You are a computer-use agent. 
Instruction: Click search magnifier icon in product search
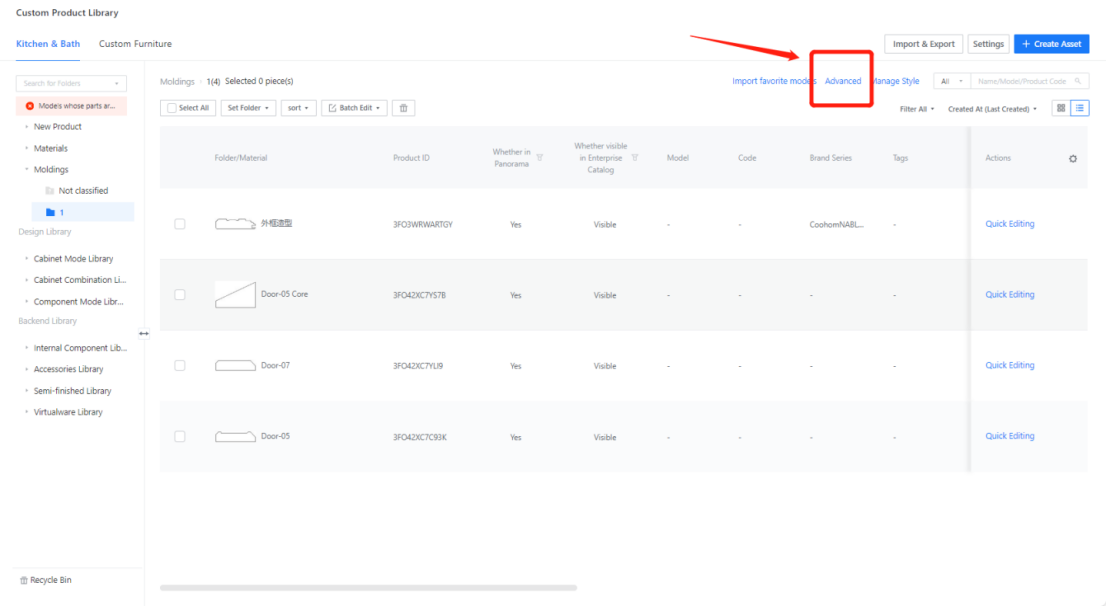click(1078, 81)
